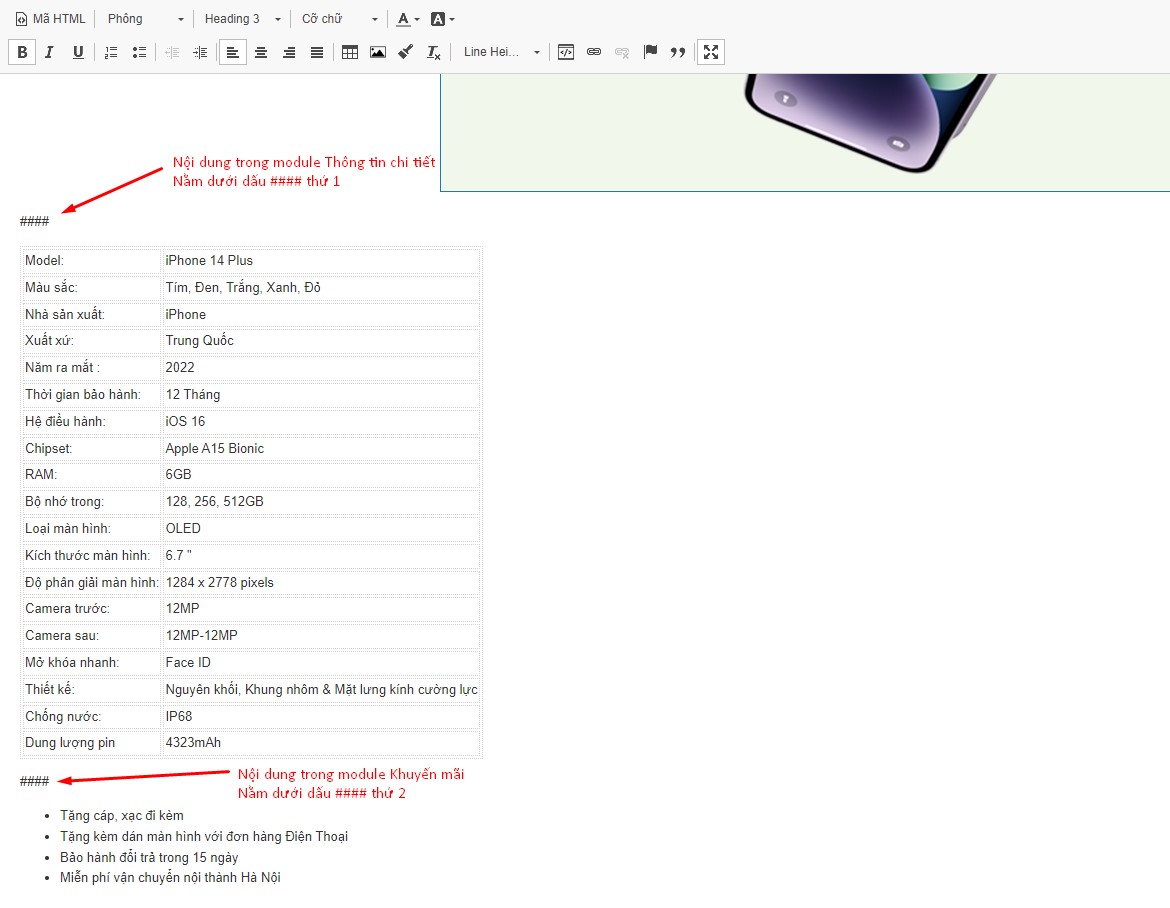1170x908 pixels.
Task: Click the cell "iPhone 14 Plus"
Action: click(322, 260)
